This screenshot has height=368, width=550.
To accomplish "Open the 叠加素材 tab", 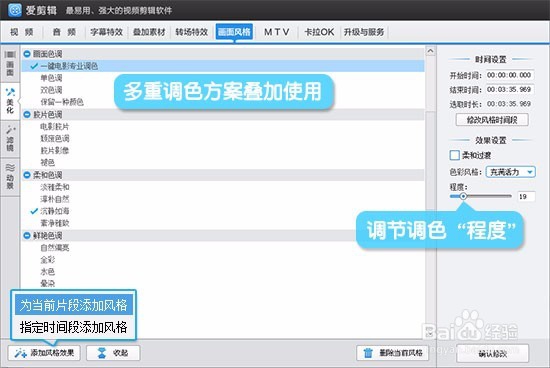I will coord(149,32).
